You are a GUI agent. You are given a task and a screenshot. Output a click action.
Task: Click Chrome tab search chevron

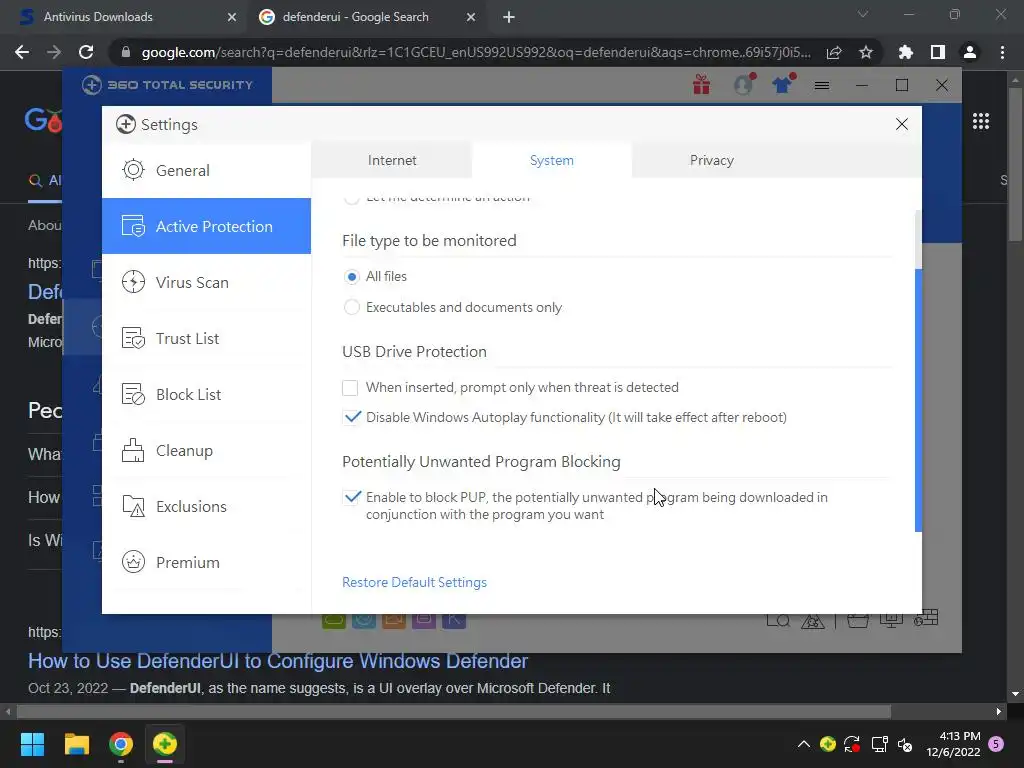863,14
